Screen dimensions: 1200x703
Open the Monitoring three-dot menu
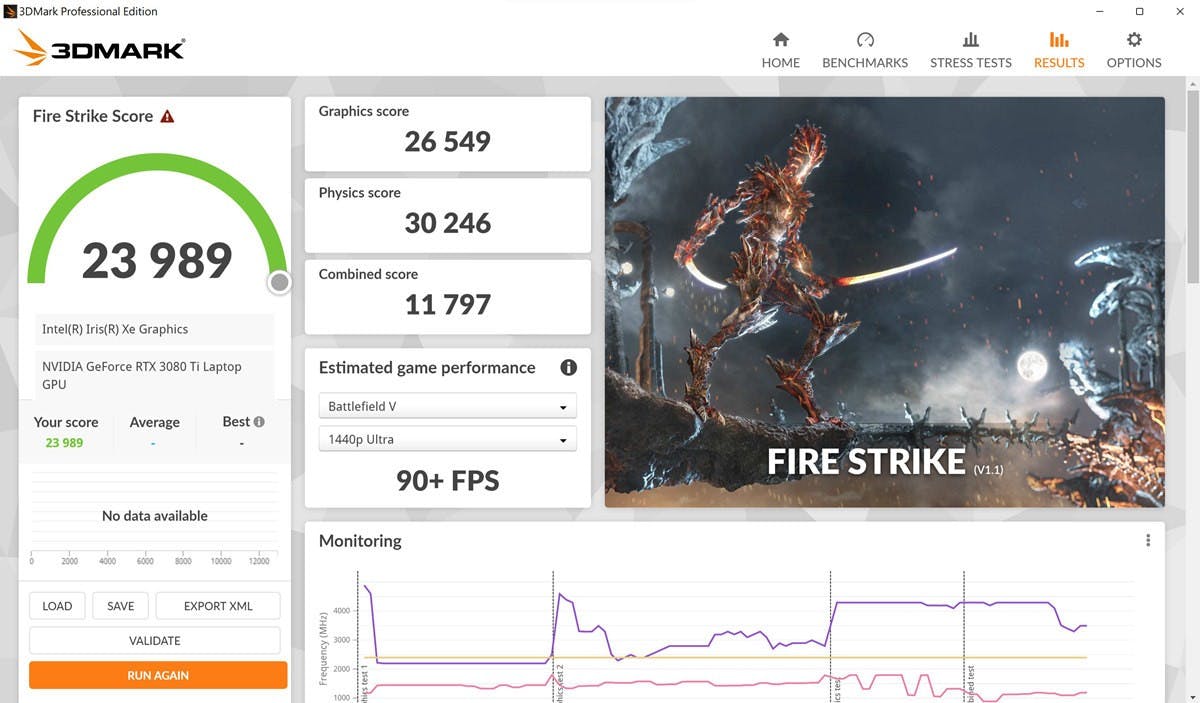click(x=1147, y=540)
